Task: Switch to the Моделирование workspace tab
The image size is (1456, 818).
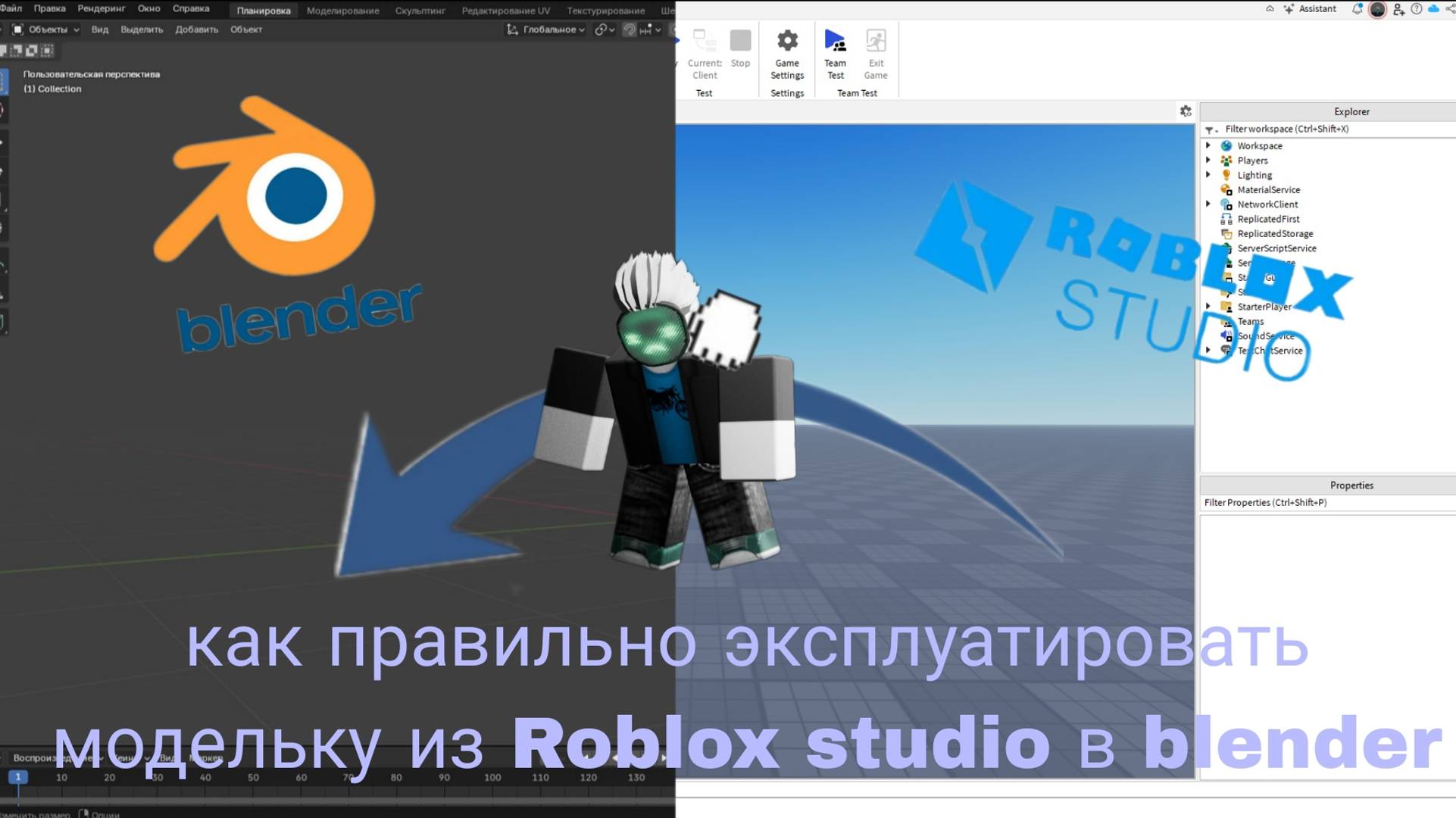Action: (x=343, y=11)
